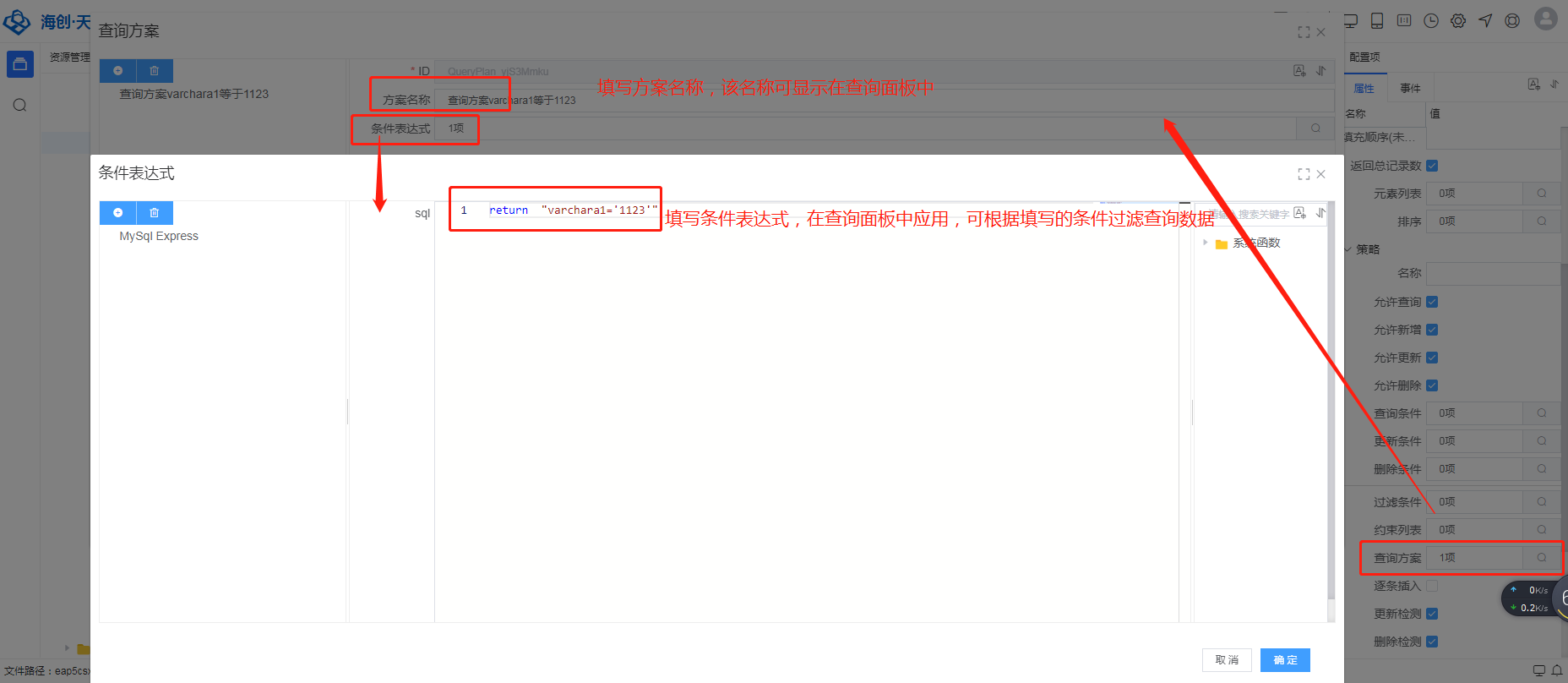Click the 取消 button

(1227, 660)
